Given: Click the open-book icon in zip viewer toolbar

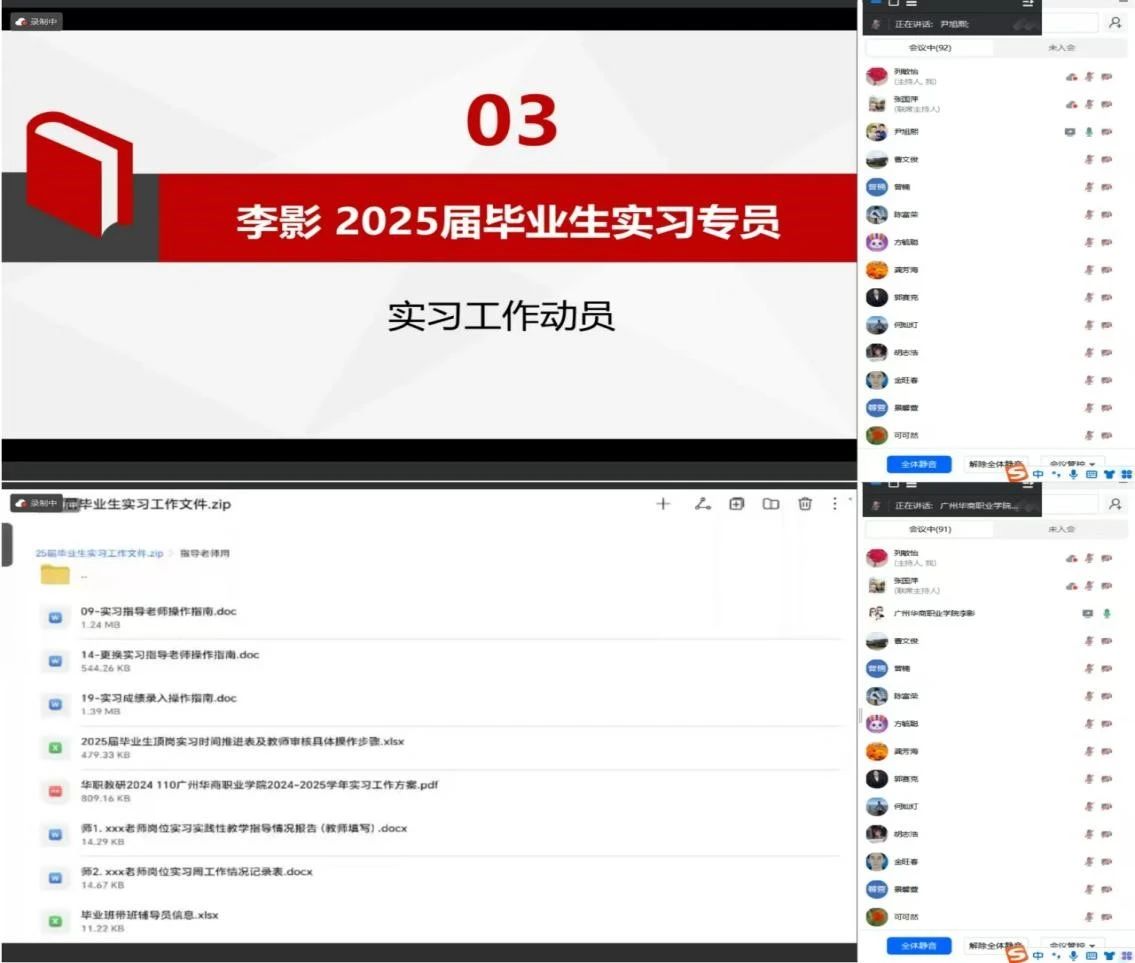Looking at the screenshot, I should (x=771, y=504).
